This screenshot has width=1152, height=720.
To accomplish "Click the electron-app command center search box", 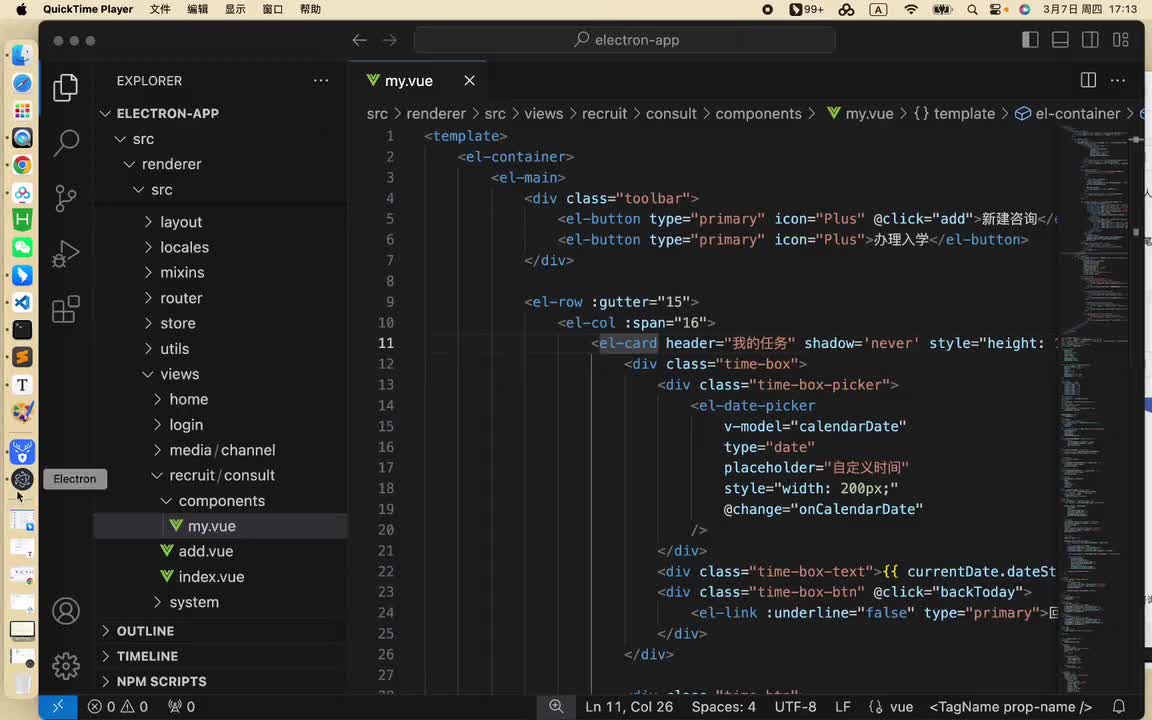I will [x=624, y=40].
